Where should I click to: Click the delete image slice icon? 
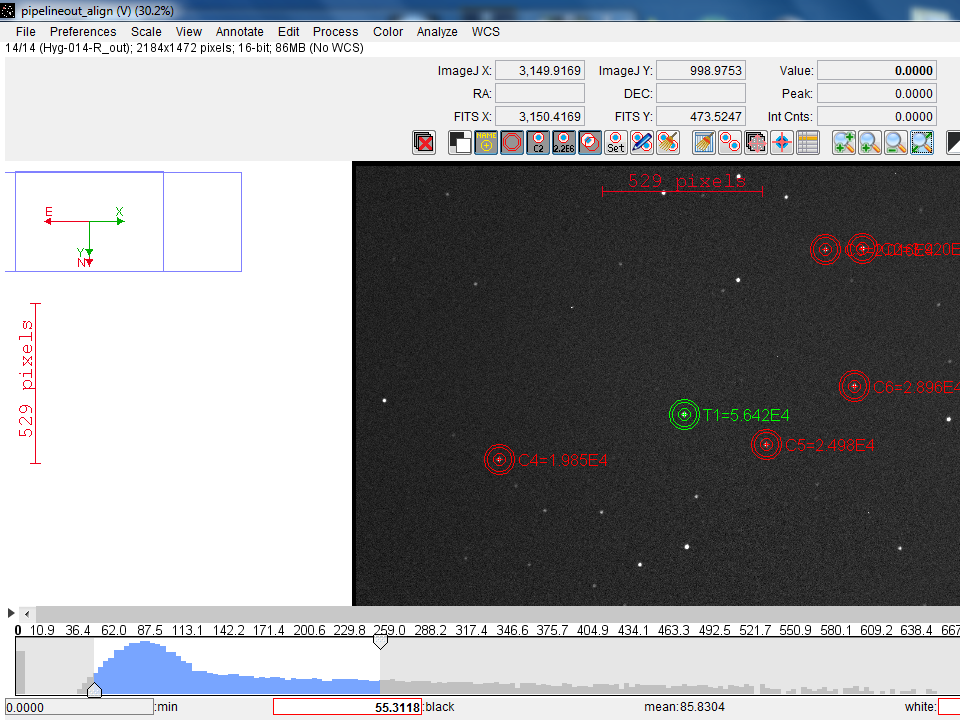click(x=424, y=143)
